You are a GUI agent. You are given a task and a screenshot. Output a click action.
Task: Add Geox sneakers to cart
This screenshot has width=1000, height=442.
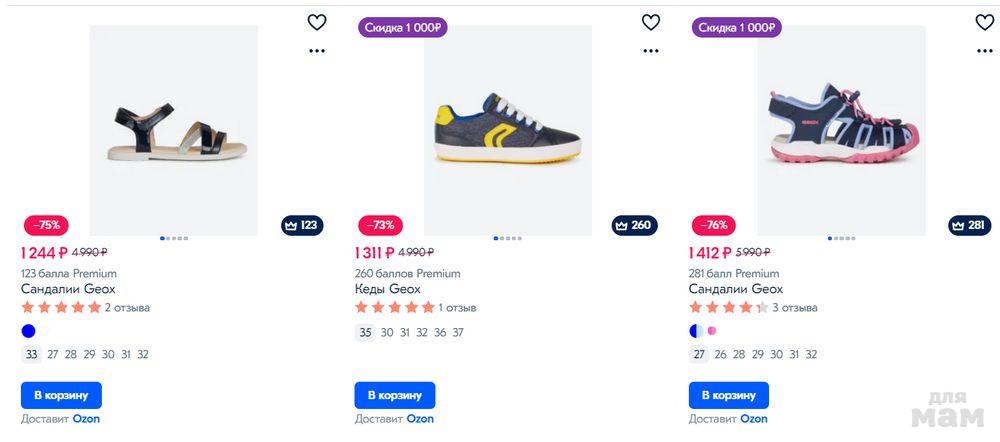click(394, 395)
